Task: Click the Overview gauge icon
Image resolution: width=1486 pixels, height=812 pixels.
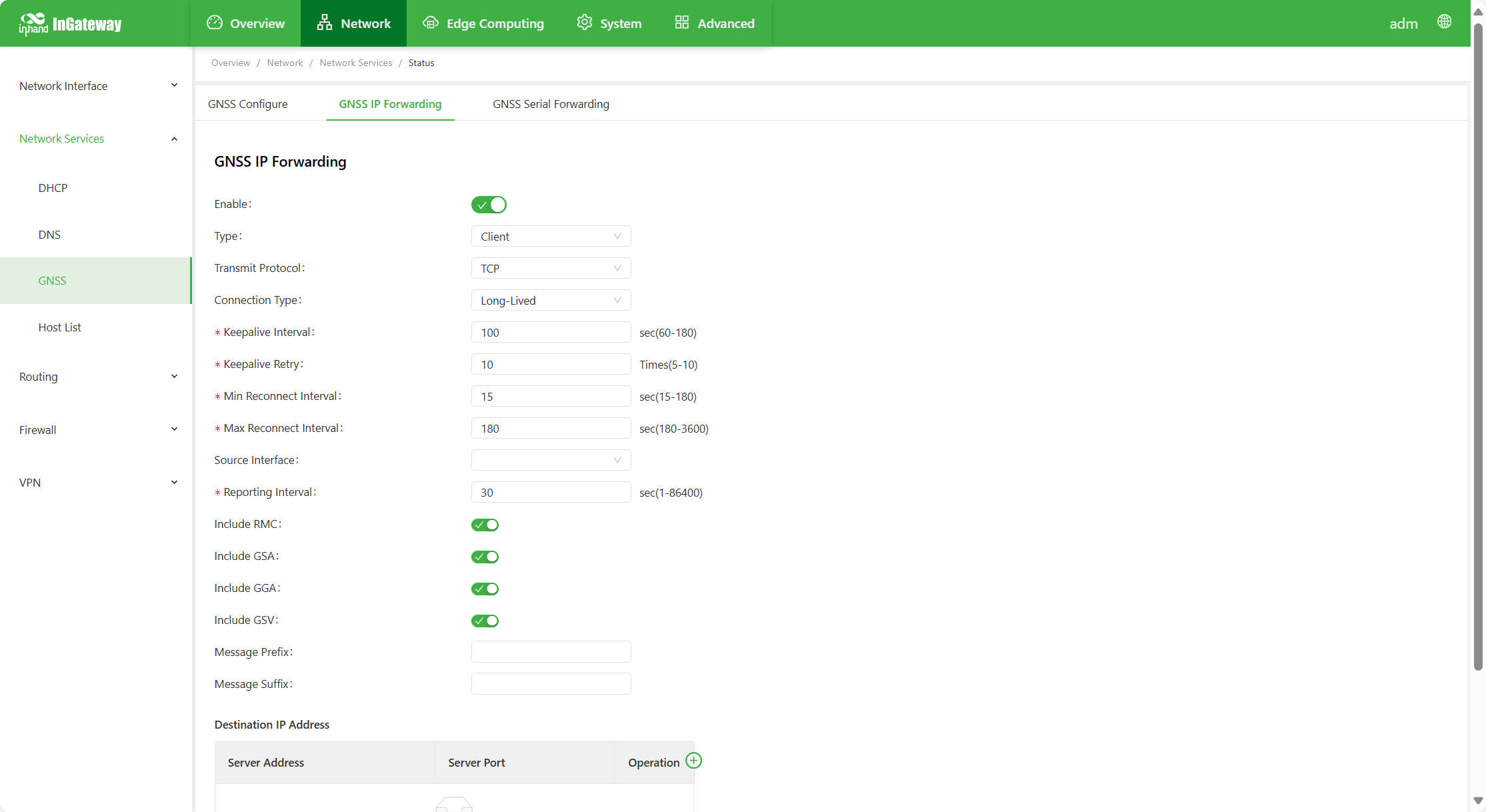Action: click(x=214, y=23)
